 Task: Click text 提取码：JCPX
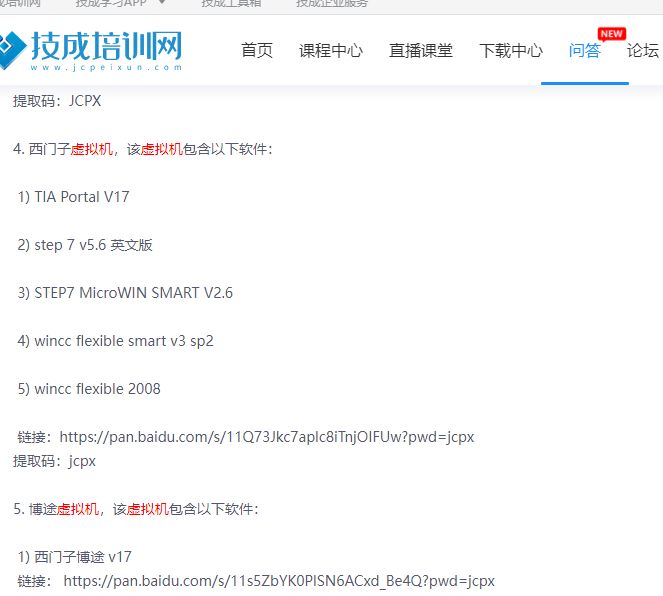pos(57,101)
